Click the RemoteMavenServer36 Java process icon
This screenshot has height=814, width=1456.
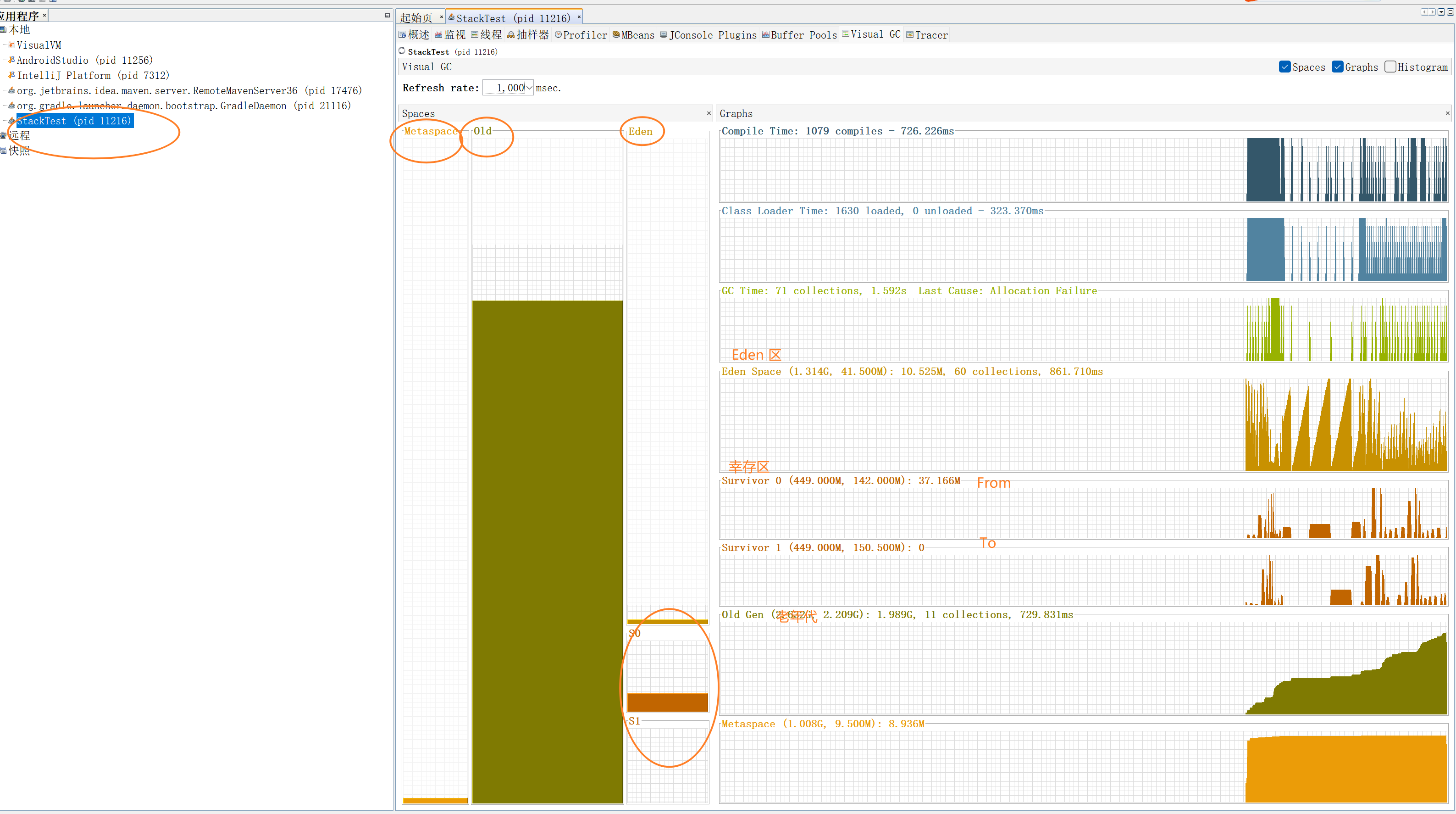click(x=11, y=90)
